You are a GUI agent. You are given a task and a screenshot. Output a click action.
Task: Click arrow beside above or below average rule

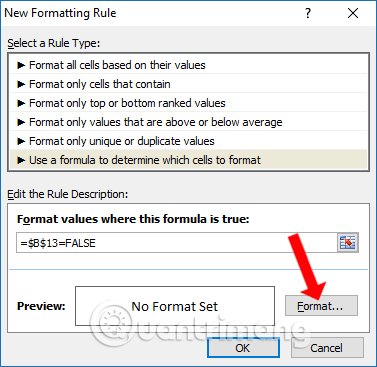tap(21, 122)
